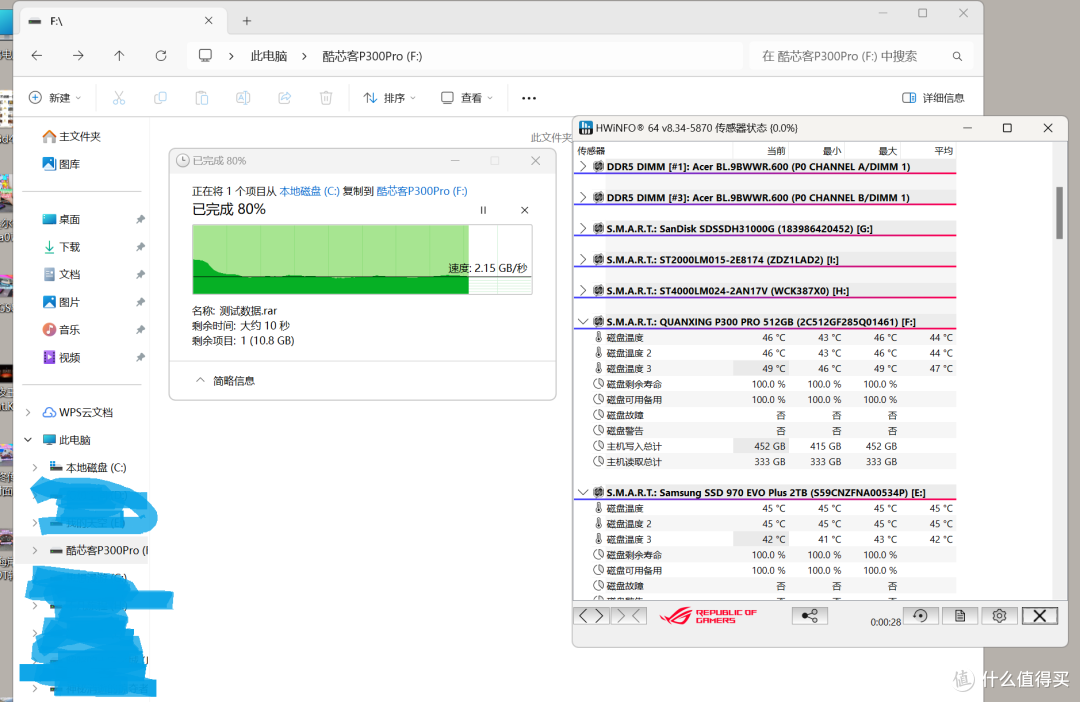Click the HWiNFO vertical scrollbar thumb
Screen dimensions: 1080x702
(x=1059, y=213)
